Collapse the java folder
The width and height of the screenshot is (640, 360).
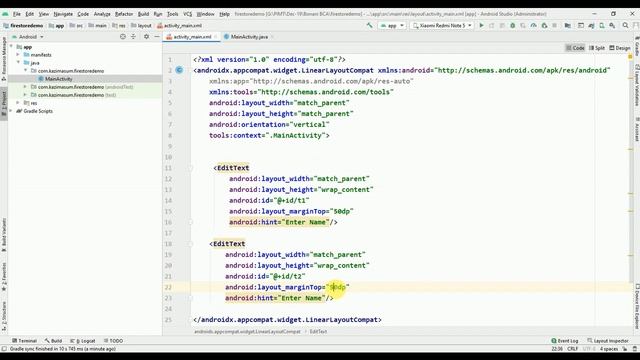click(x=18, y=63)
